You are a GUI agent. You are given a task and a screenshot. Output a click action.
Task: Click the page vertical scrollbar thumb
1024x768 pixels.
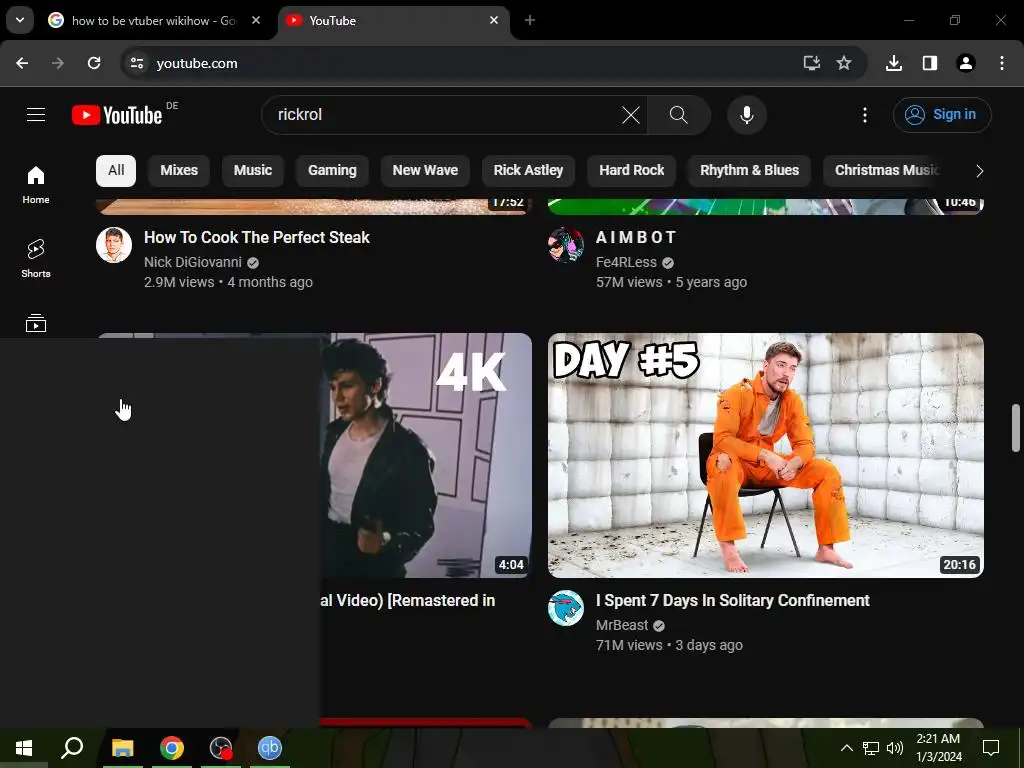[x=1016, y=428]
